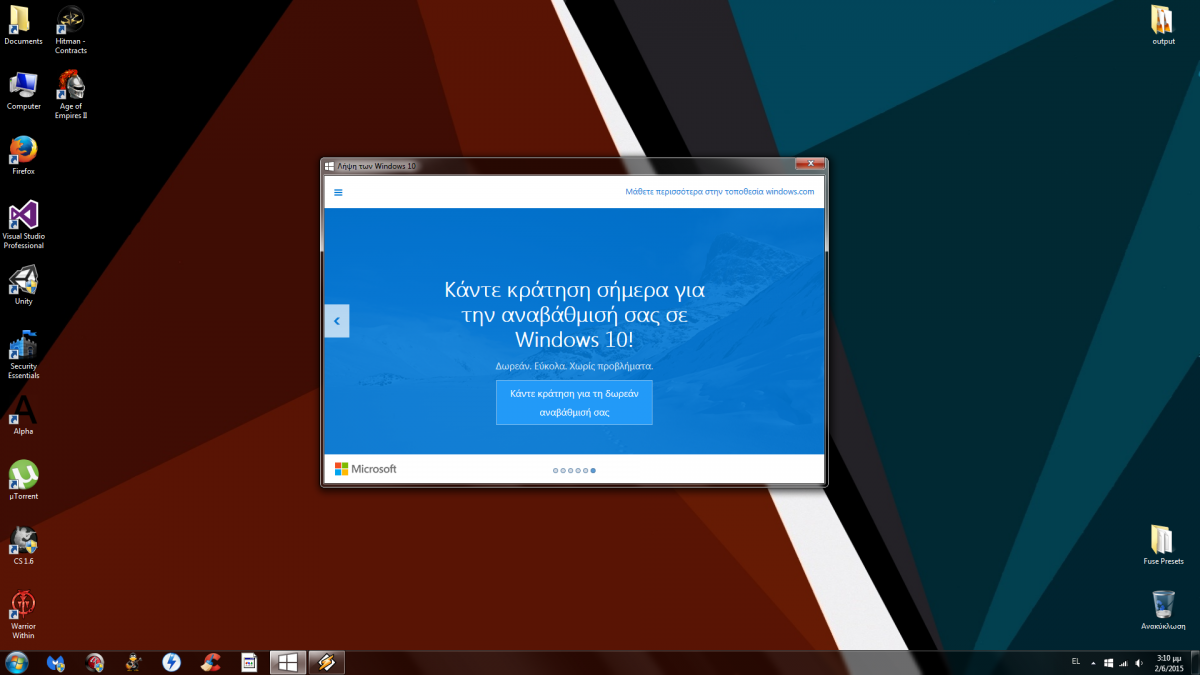Launch µTorrent from desktop
Viewport: 1200px width, 675px height.
tap(23, 480)
